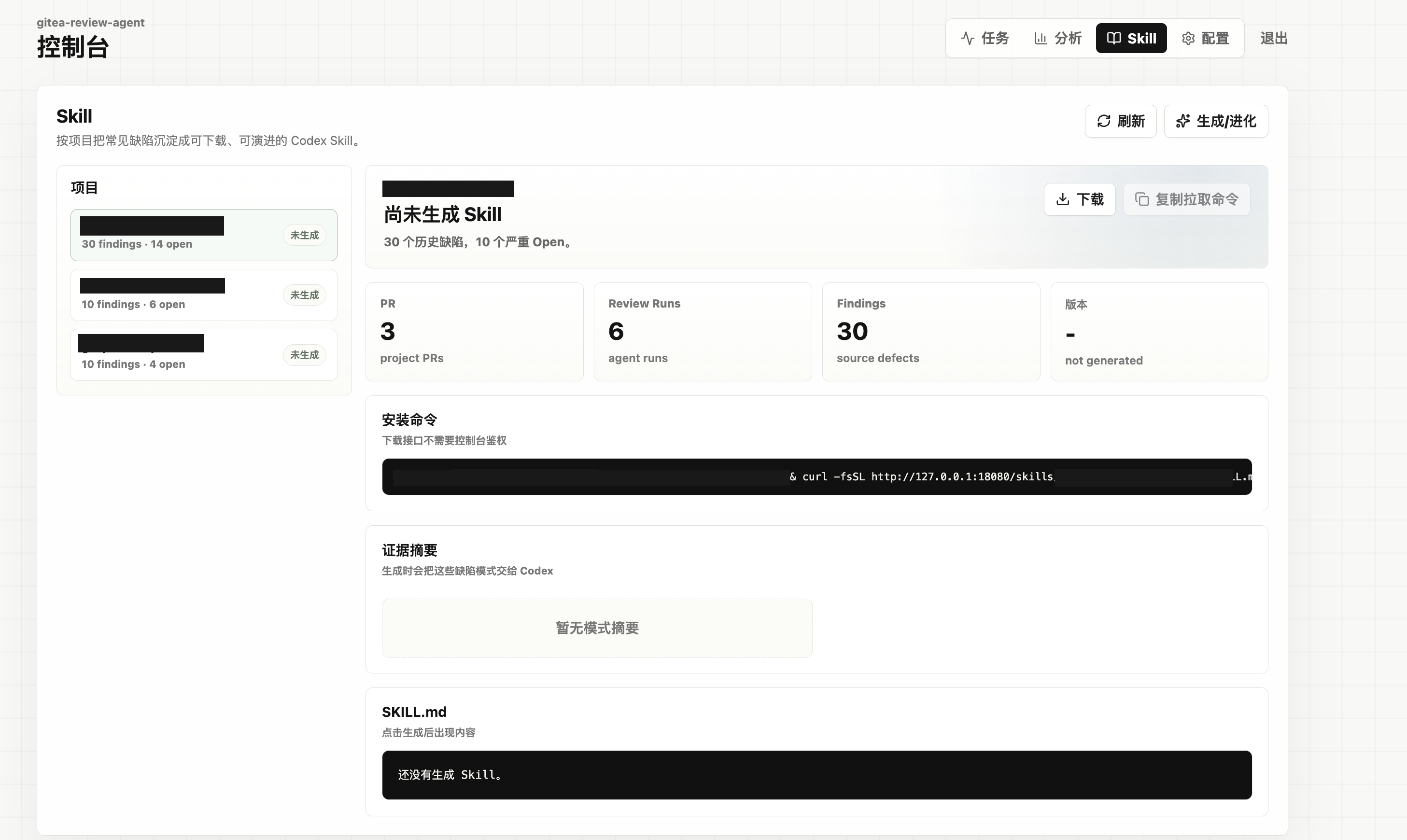Click the 生成/进化 button
The width and height of the screenshot is (1407, 840).
[1216, 121]
